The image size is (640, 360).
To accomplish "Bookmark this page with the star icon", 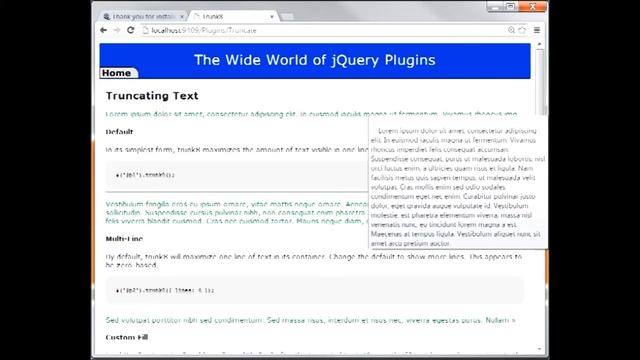I will (x=522, y=30).
